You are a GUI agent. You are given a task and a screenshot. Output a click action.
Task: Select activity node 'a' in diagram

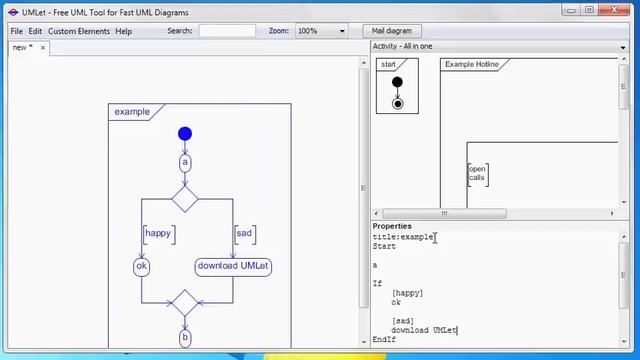click(x=185, y=163)
